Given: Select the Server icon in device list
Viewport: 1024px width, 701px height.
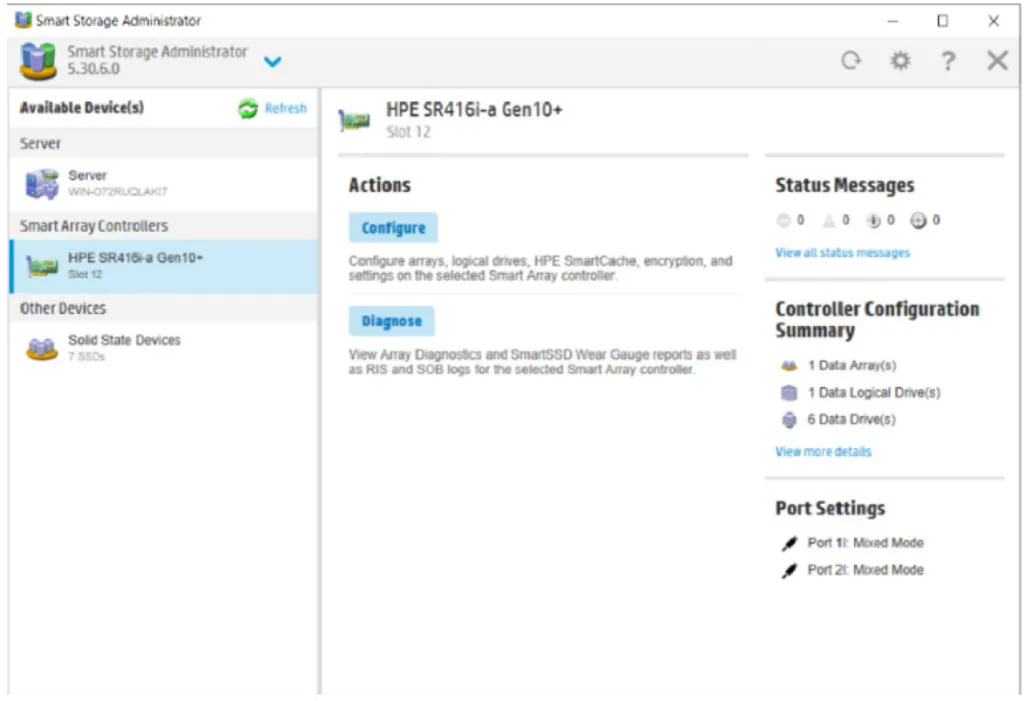Looking at the screenshot, I should pyautogui.click(x=42, y=184).
